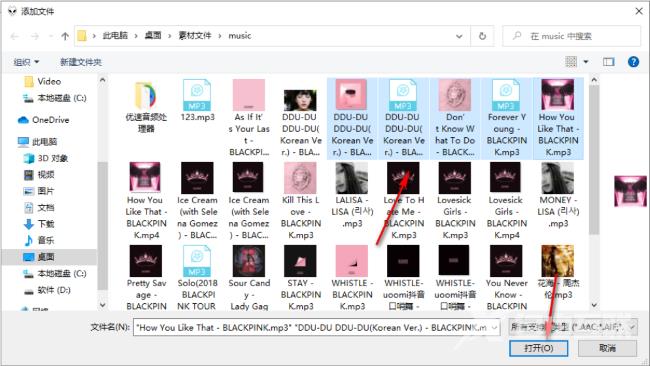Select Sour Candy - Lady Gaga file
Viewport: 650px width, 366px height.
[249, 278]
